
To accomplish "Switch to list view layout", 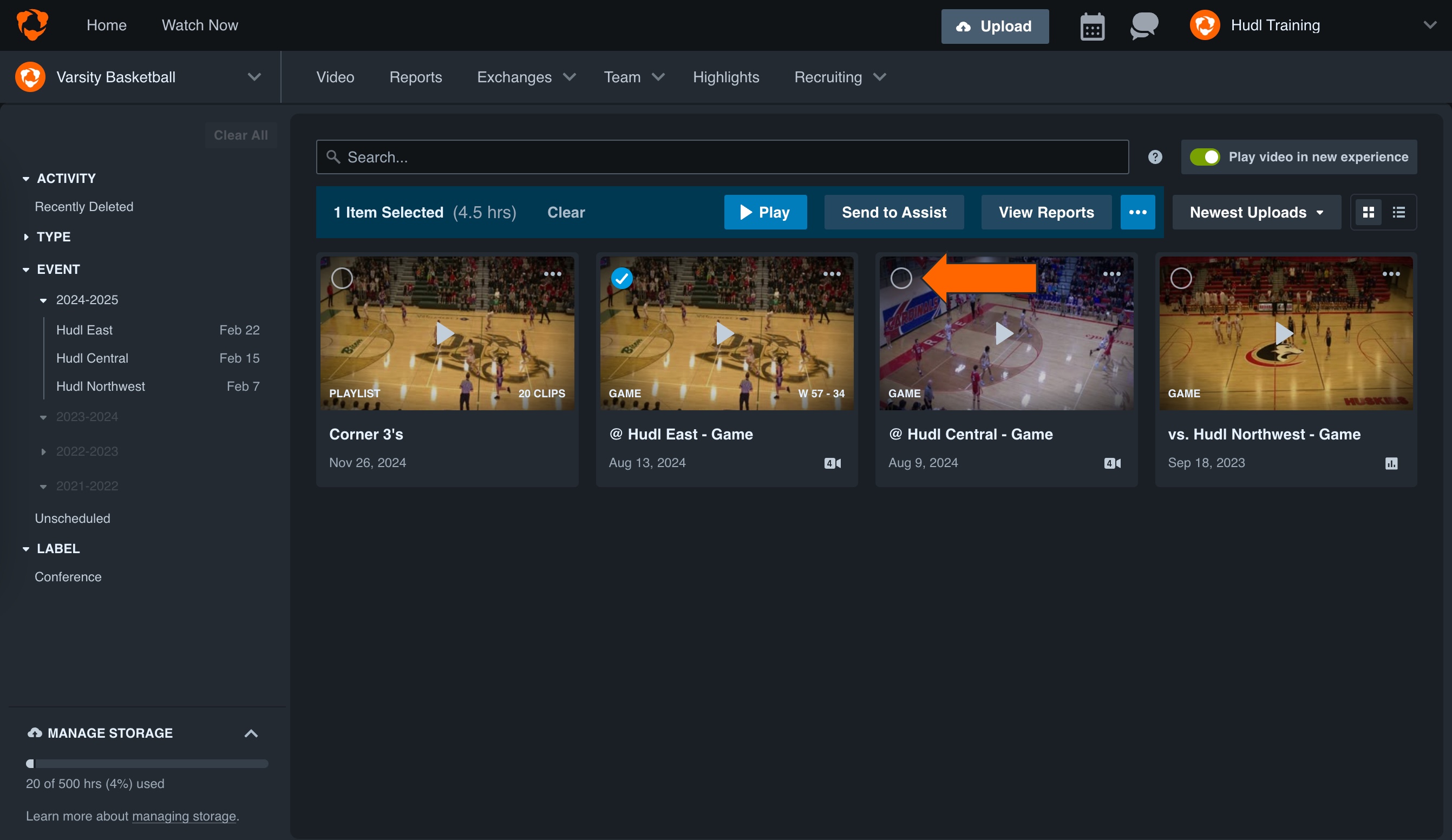I will [1399, 212].
